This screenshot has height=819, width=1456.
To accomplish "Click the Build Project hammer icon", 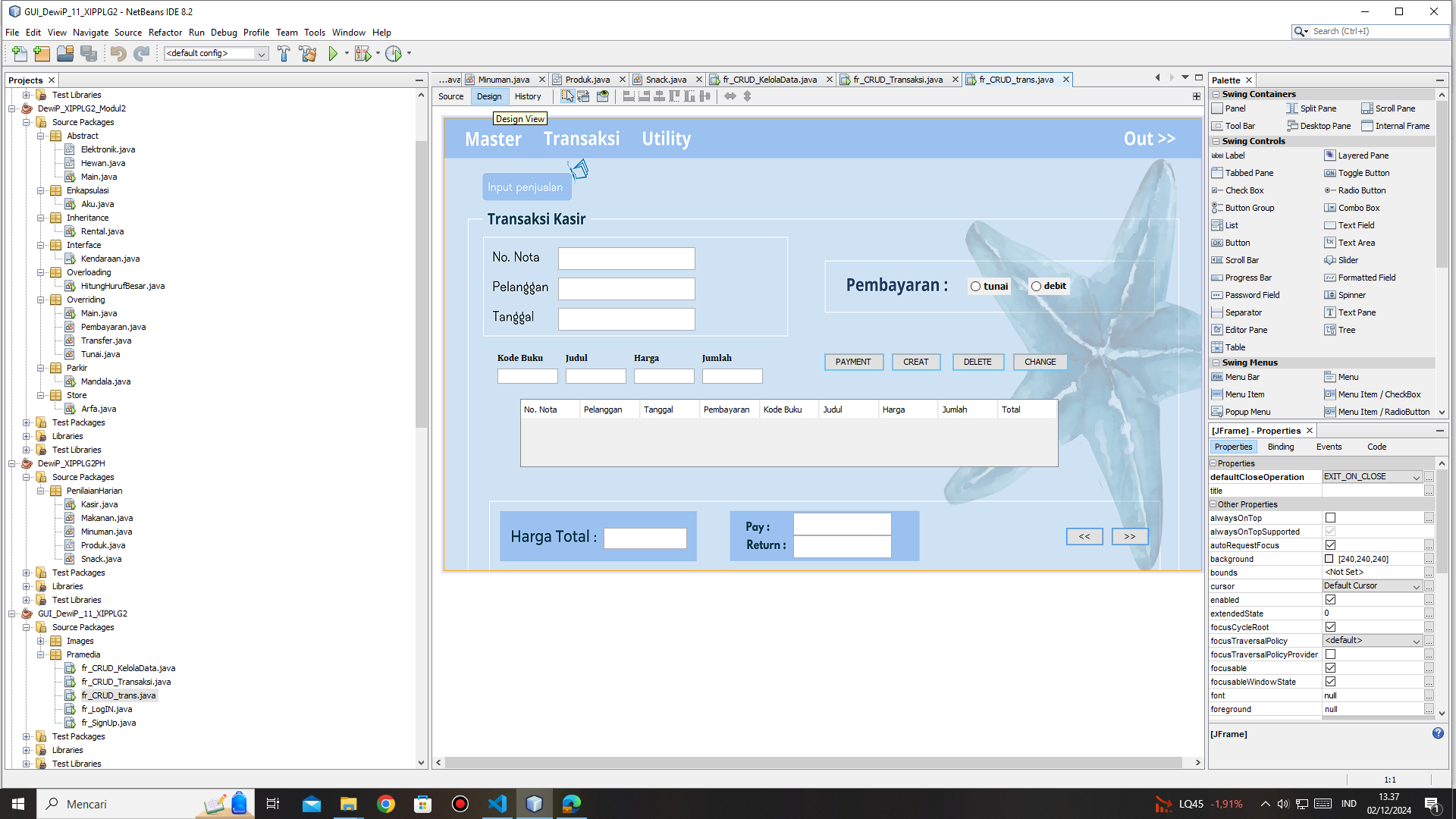I will [x=284, y=54].
